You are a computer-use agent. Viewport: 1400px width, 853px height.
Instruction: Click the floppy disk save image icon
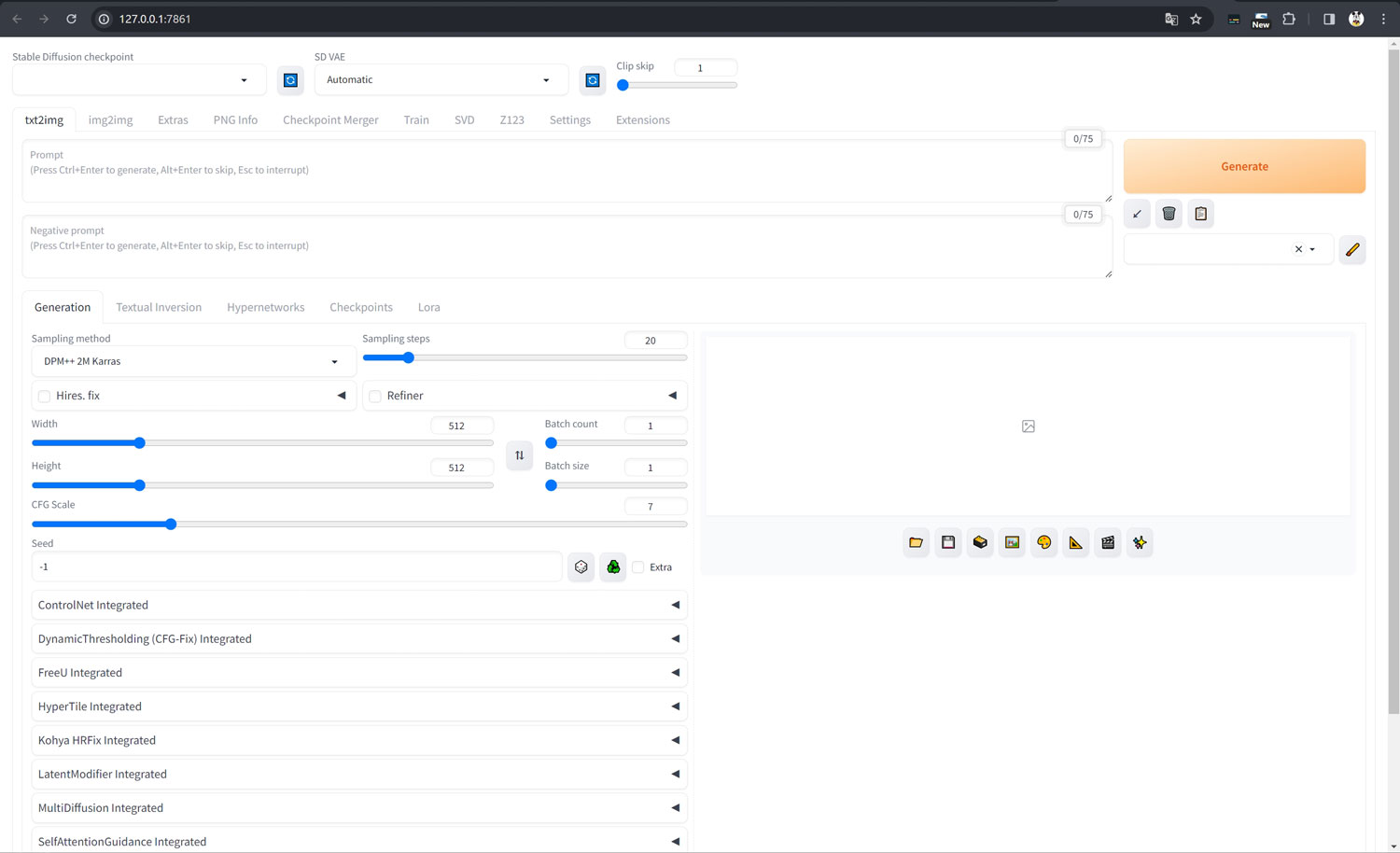tap(948, 542)
